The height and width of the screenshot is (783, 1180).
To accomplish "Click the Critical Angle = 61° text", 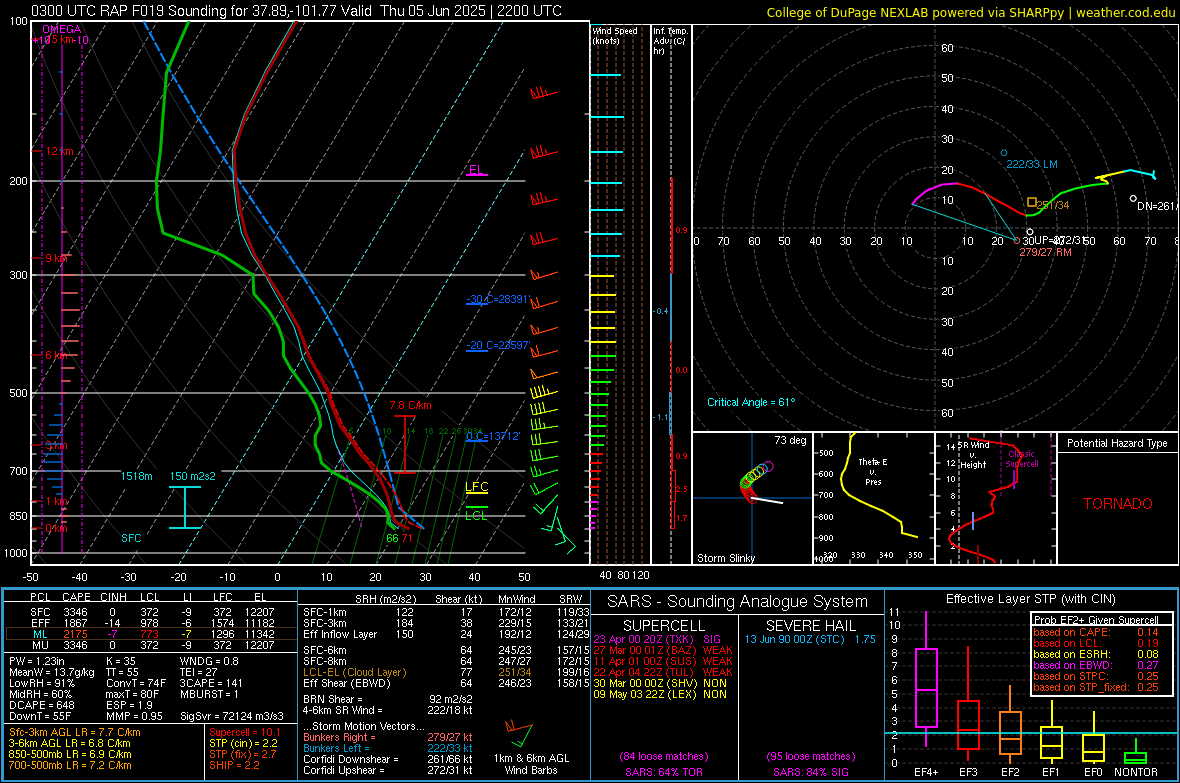I will click(751, 402).
